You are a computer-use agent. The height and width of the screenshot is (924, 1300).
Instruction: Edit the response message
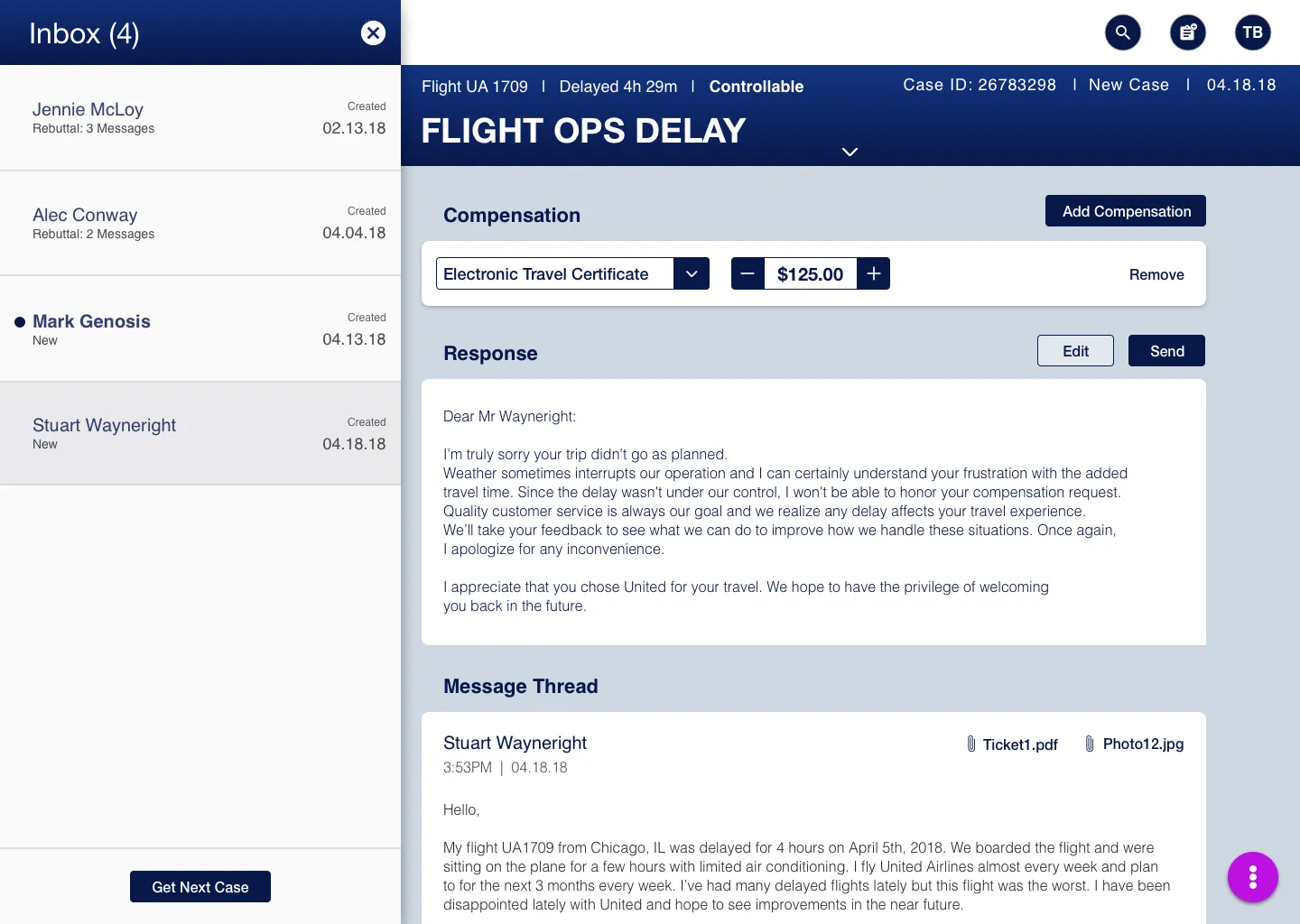[1075, 350]
